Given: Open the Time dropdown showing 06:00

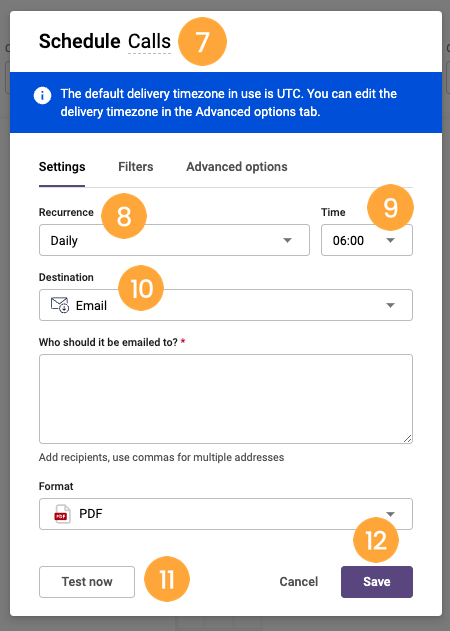Looking at the screenshot, I should click(x=367, y=240).
